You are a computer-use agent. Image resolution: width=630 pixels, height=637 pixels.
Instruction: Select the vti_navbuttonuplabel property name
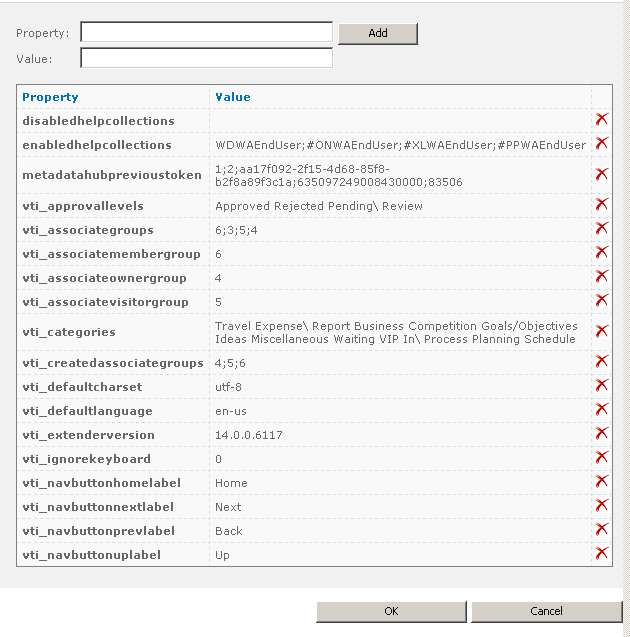tap(91, 555)
